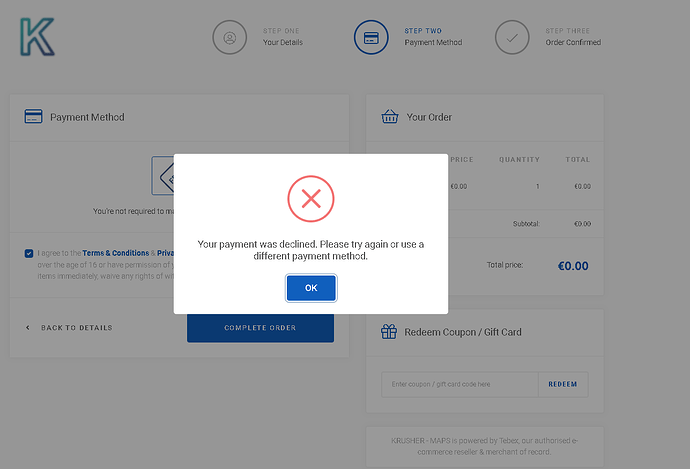Click the Step Three checkmark circle icon
This screenshot has height=469, width=690.
click(512, 37)
